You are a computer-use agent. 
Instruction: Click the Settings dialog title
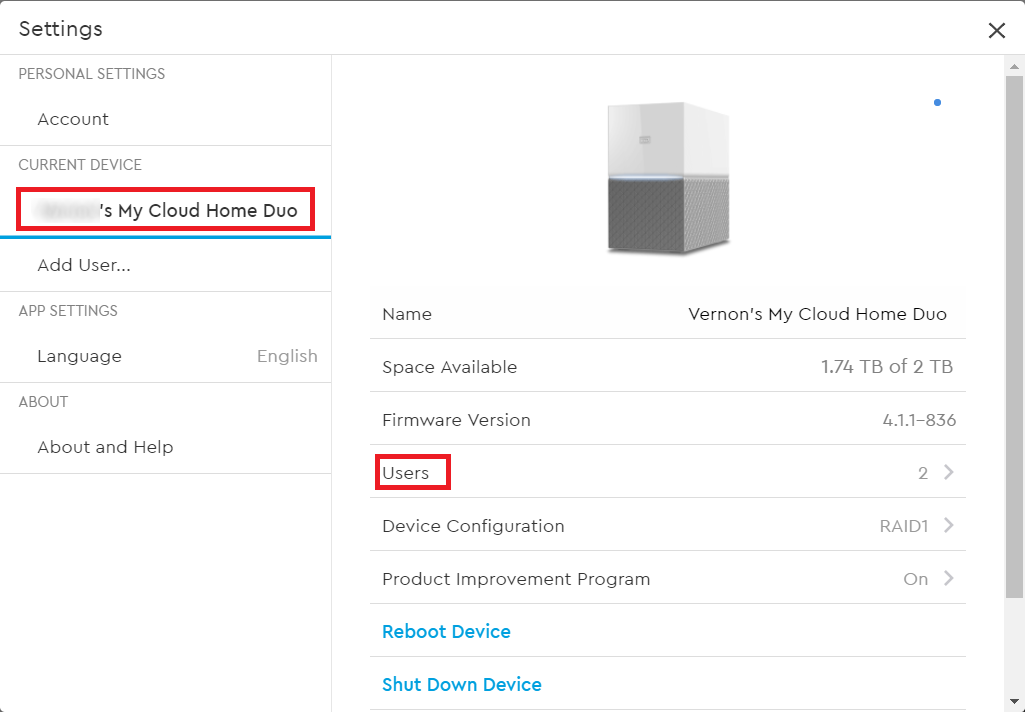(x=61, y=29)
